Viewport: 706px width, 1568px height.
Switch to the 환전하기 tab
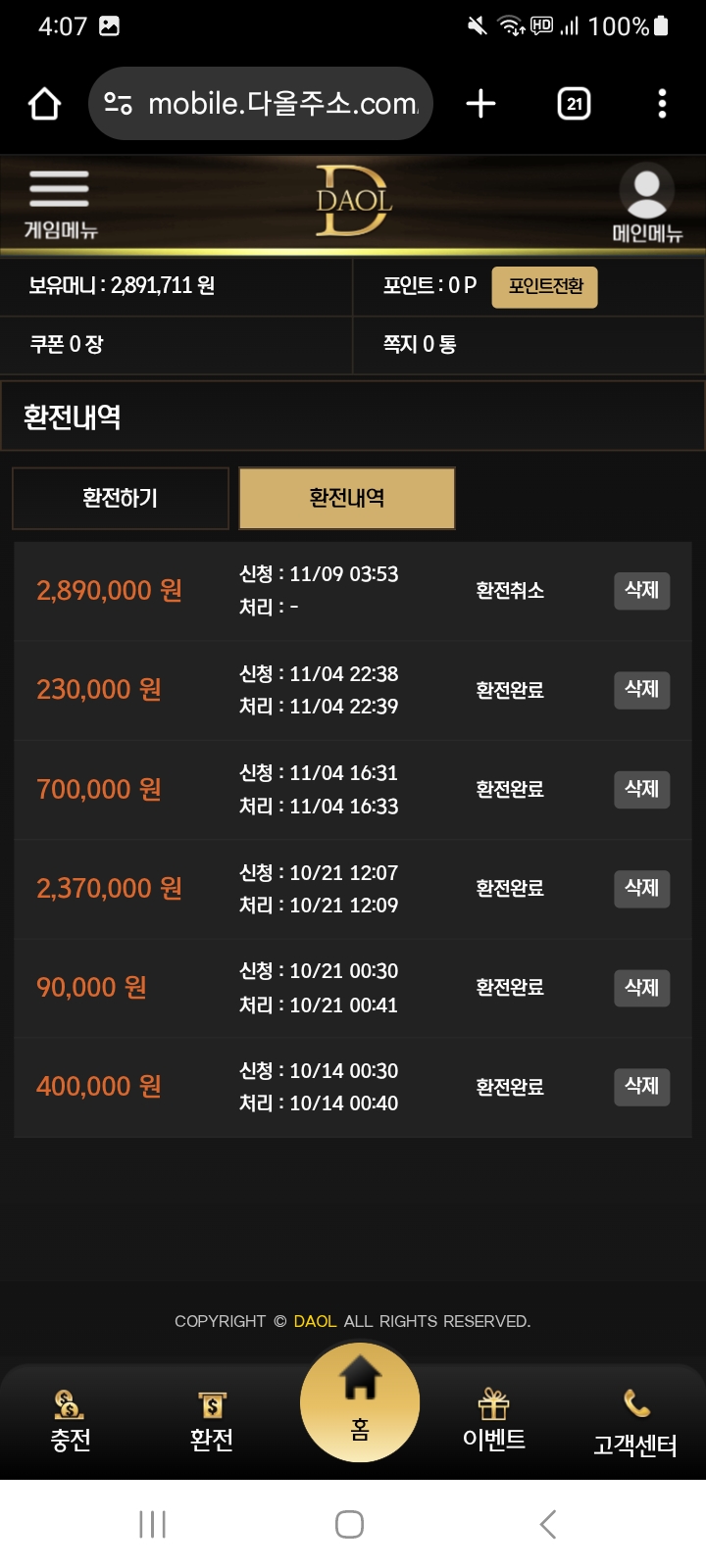point(120,499)
